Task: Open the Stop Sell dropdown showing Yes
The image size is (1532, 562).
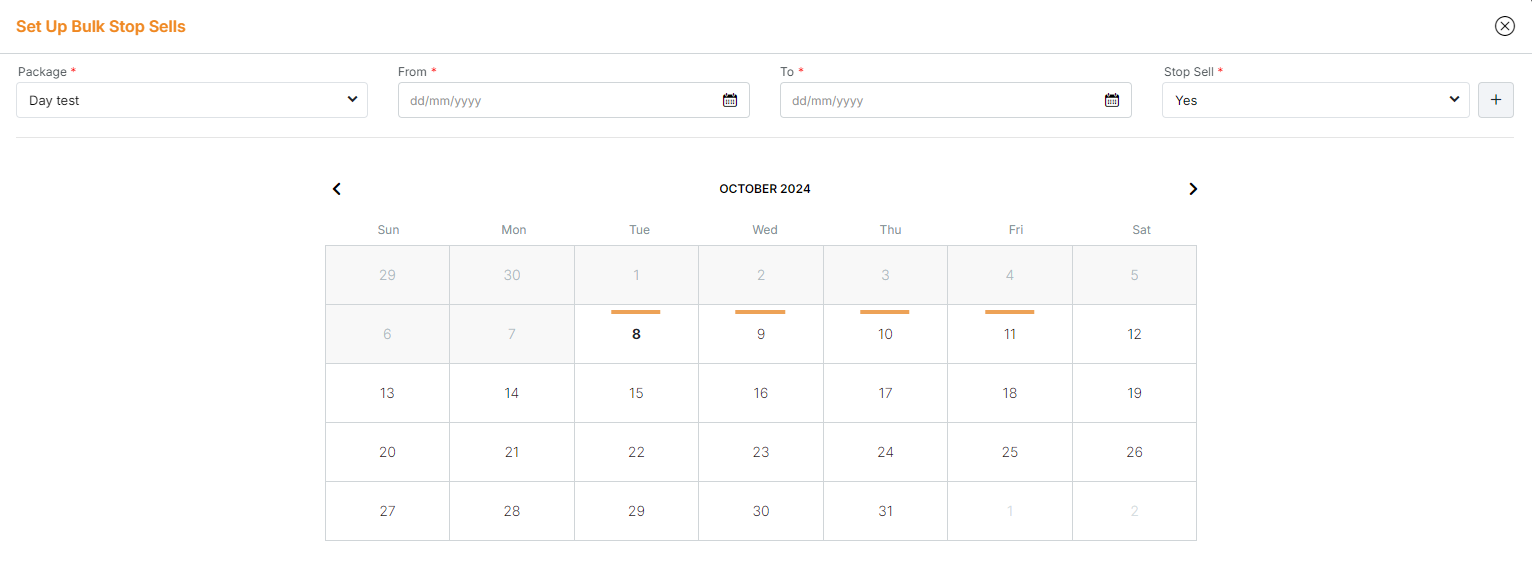Action: point(1316,100)
